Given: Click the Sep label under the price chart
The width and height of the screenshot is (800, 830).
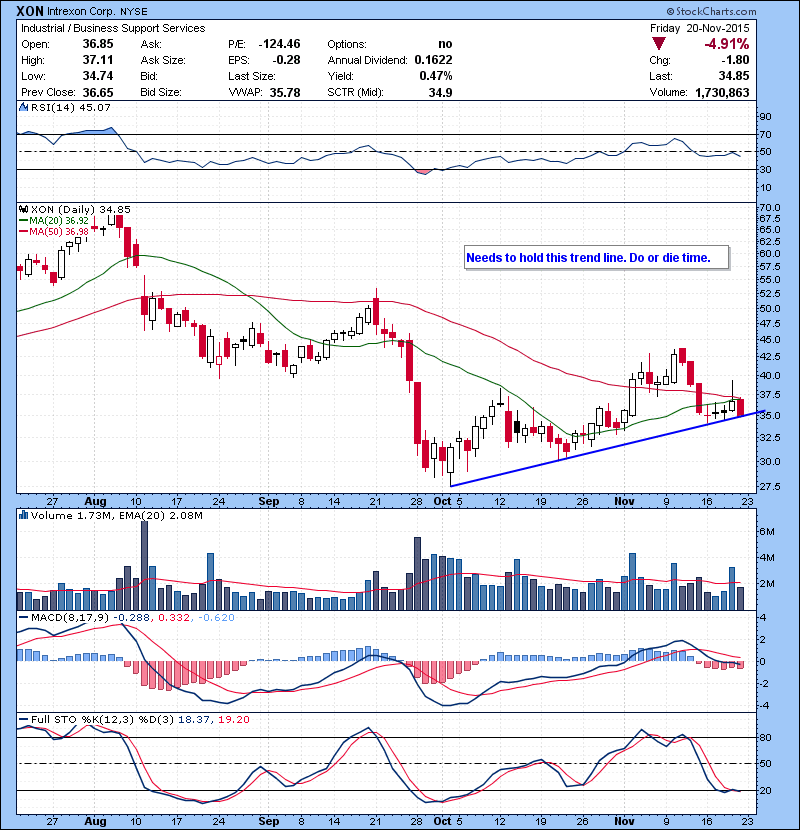Looking at the screenshot, I should [269, 501].
